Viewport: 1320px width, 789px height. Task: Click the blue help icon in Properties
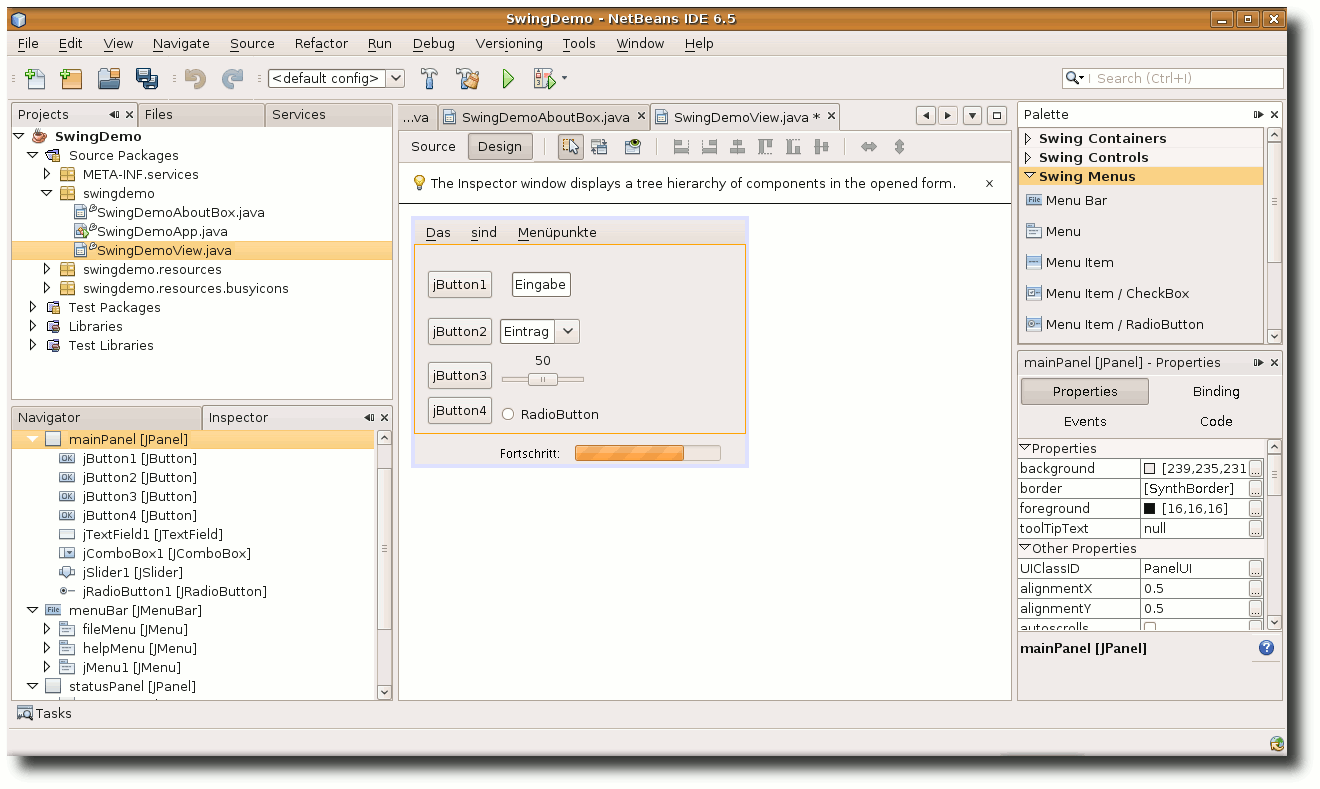(x=1267, y=648)
